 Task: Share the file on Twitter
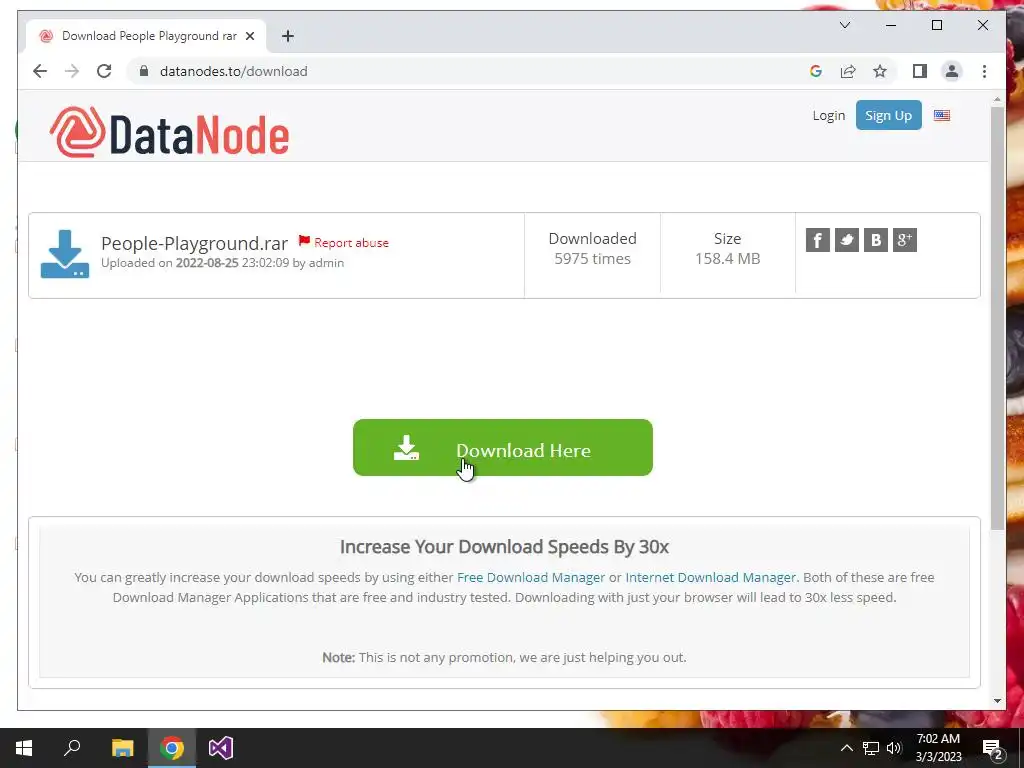[x=847, y=240]
